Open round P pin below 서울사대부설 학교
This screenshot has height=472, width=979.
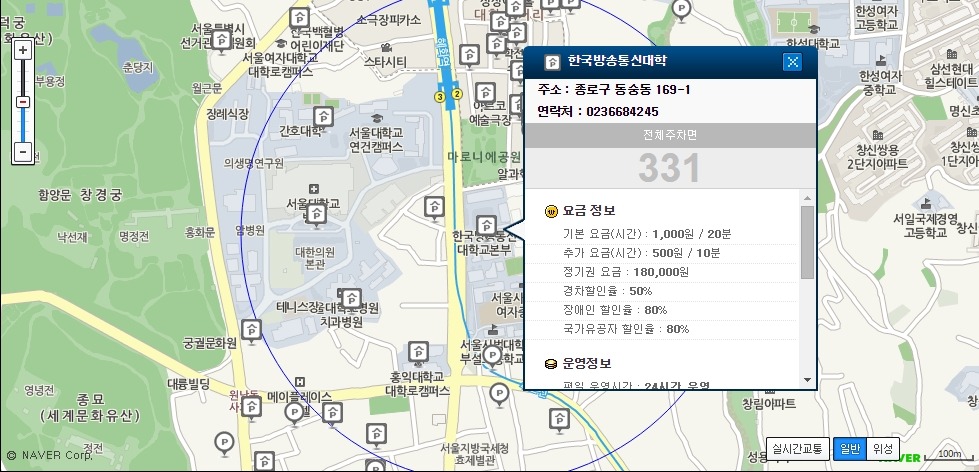coord(498,393)
